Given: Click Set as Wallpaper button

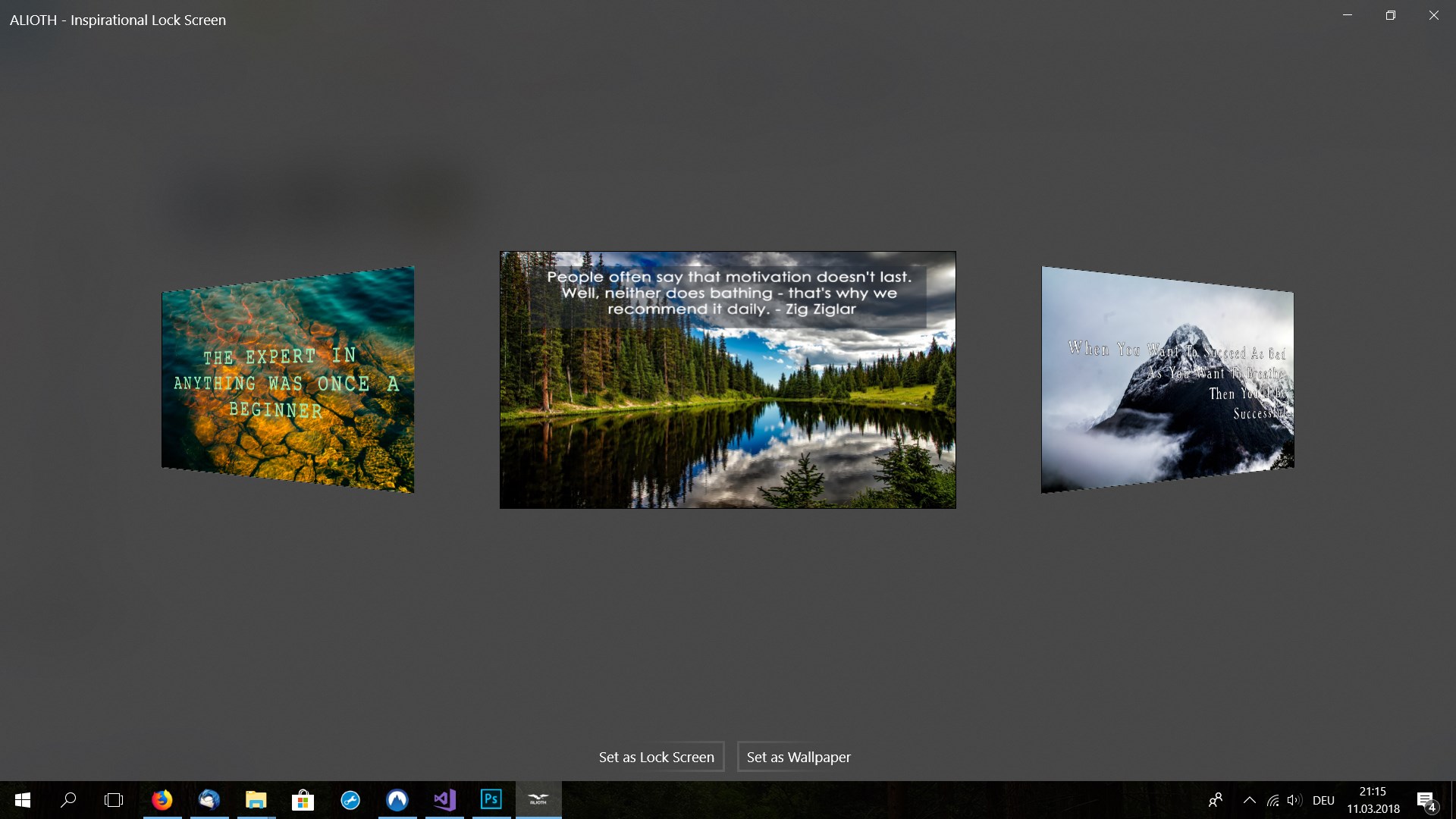Looking at the screenshot, I should [799, 757].
